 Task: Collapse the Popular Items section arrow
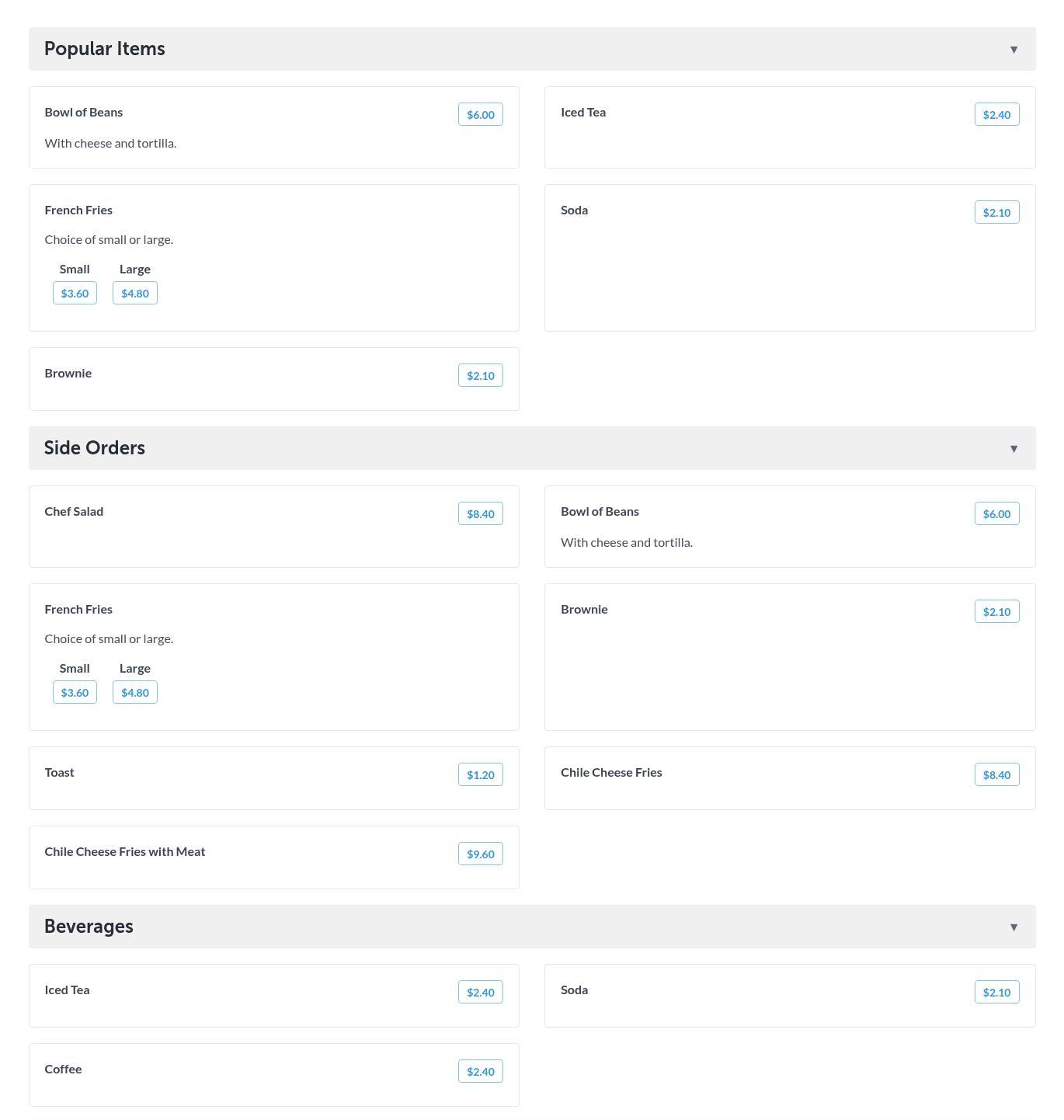coord(1014,50)
